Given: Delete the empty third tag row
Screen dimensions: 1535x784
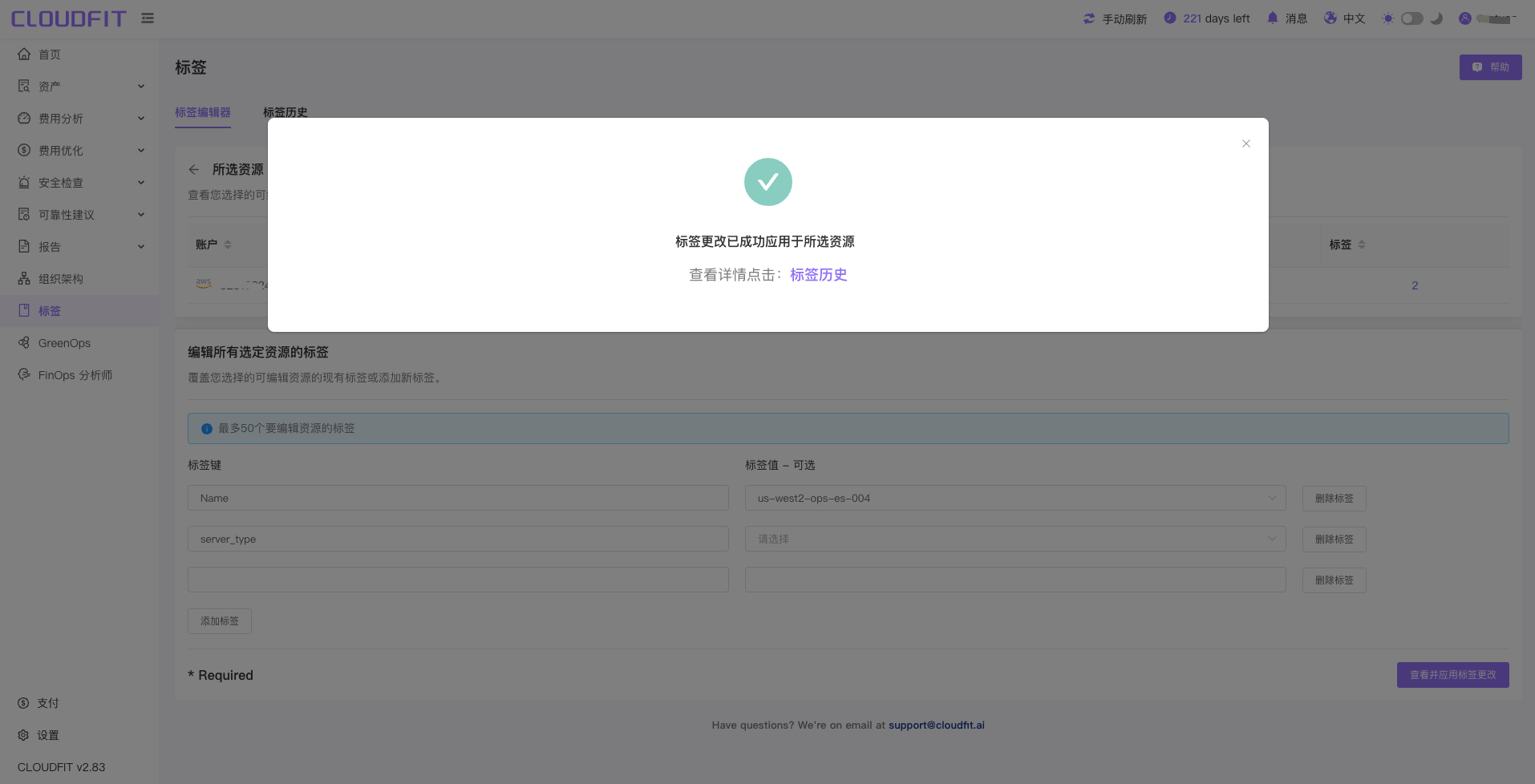Looking at the screenshot, I should click(x=1335, y=580).
